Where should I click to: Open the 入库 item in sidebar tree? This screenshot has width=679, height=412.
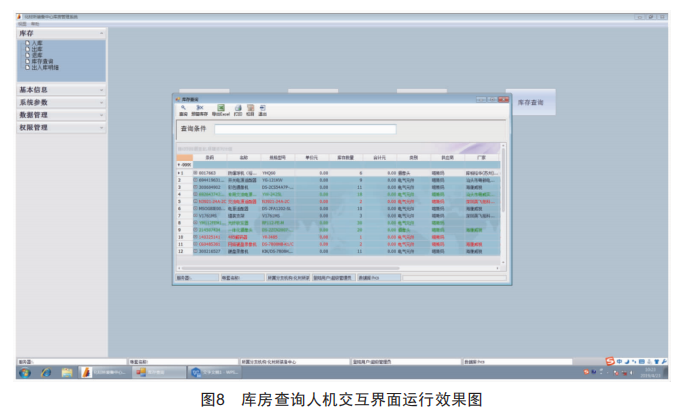pyautogui.click(x=36, y=44)
